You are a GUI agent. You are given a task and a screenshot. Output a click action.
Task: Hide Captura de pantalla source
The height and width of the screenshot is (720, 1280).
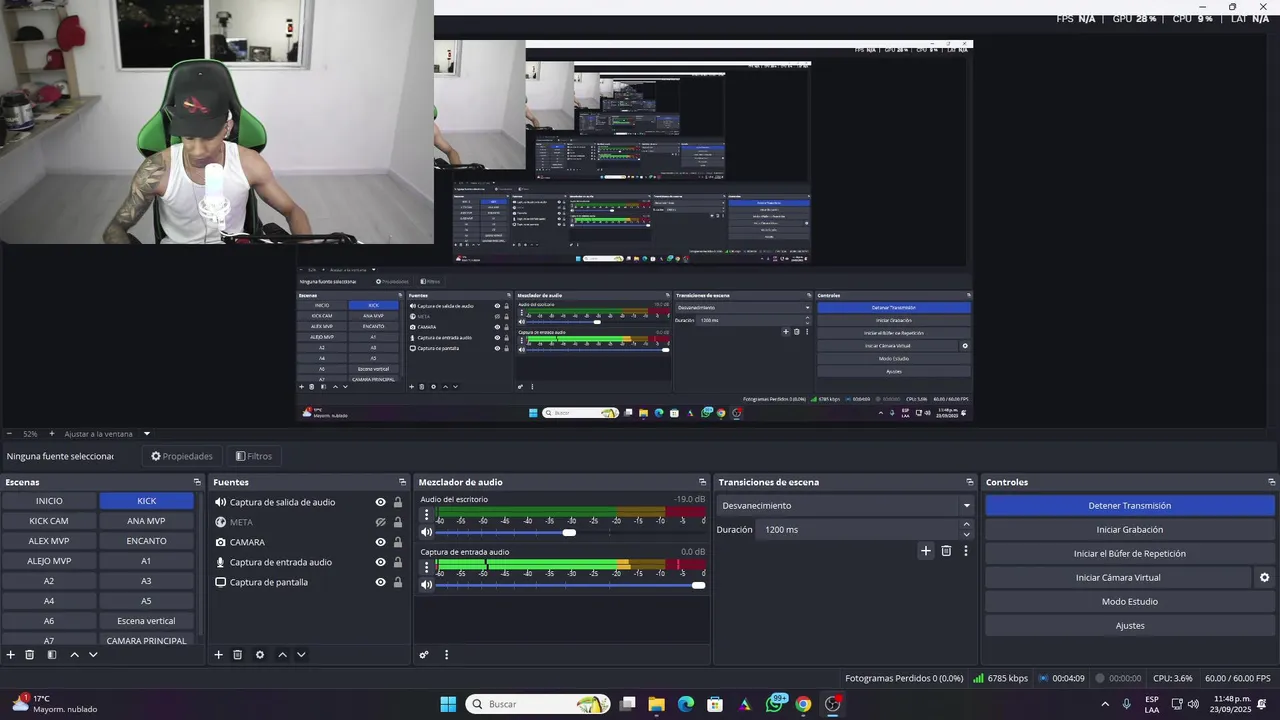[x=380, y=582]
